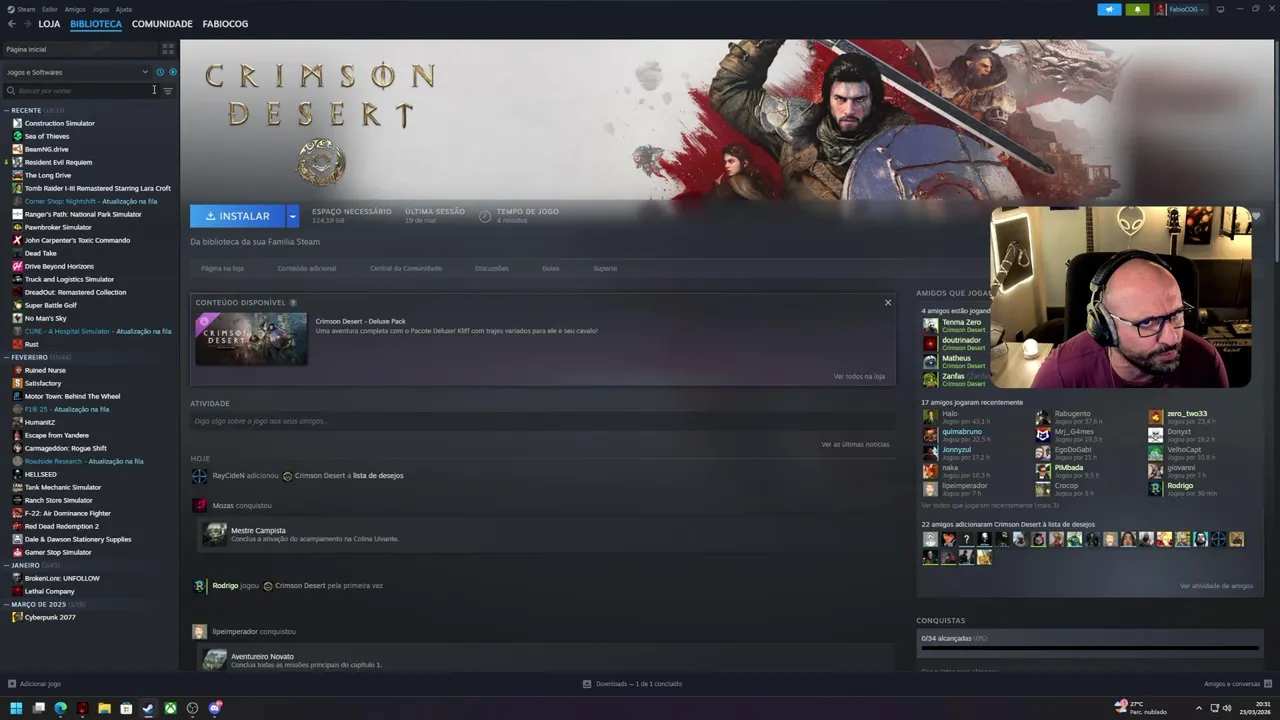1280x720 pixels.
Task: Expand the Jogos e Softwares dropdown
Action: [77, 72]
